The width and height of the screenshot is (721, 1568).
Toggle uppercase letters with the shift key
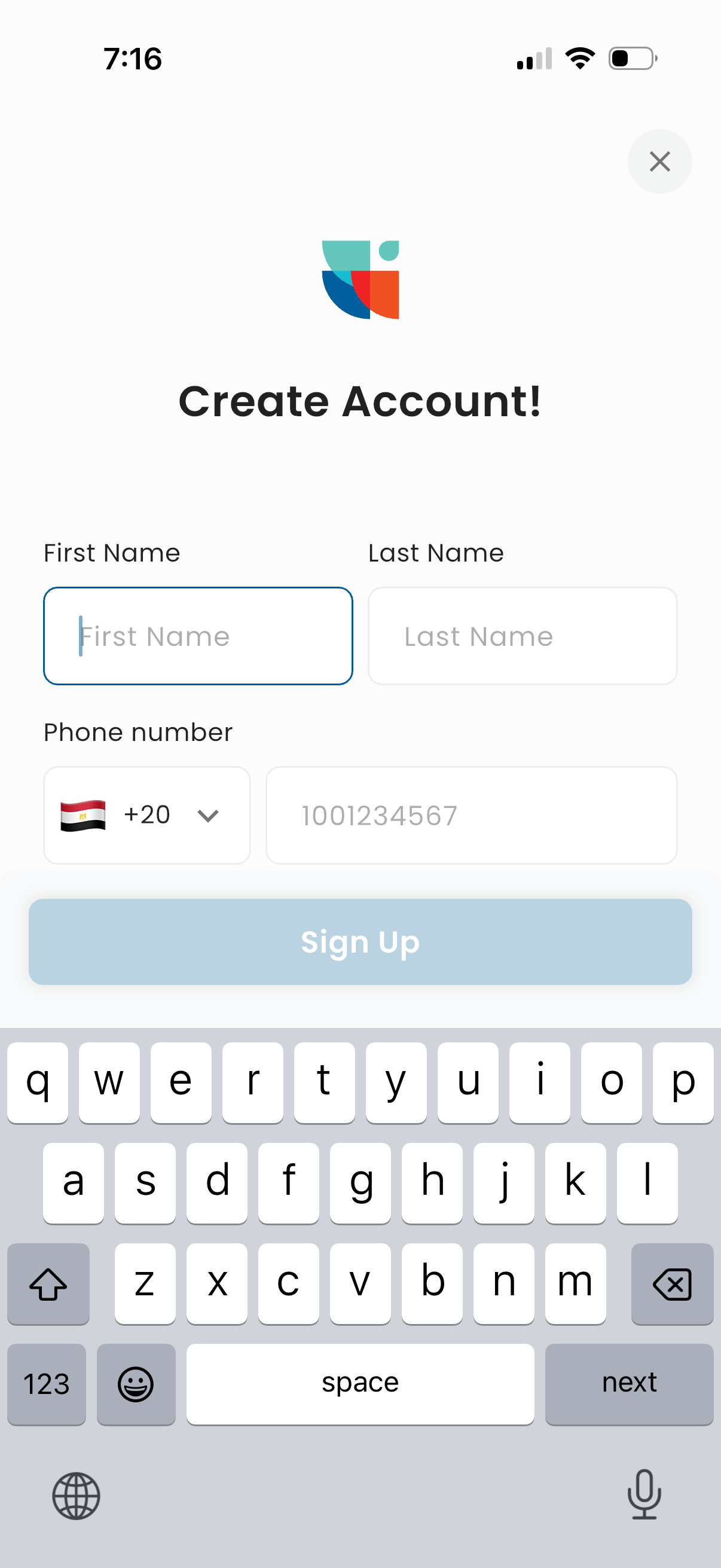tap(48, 1285)
